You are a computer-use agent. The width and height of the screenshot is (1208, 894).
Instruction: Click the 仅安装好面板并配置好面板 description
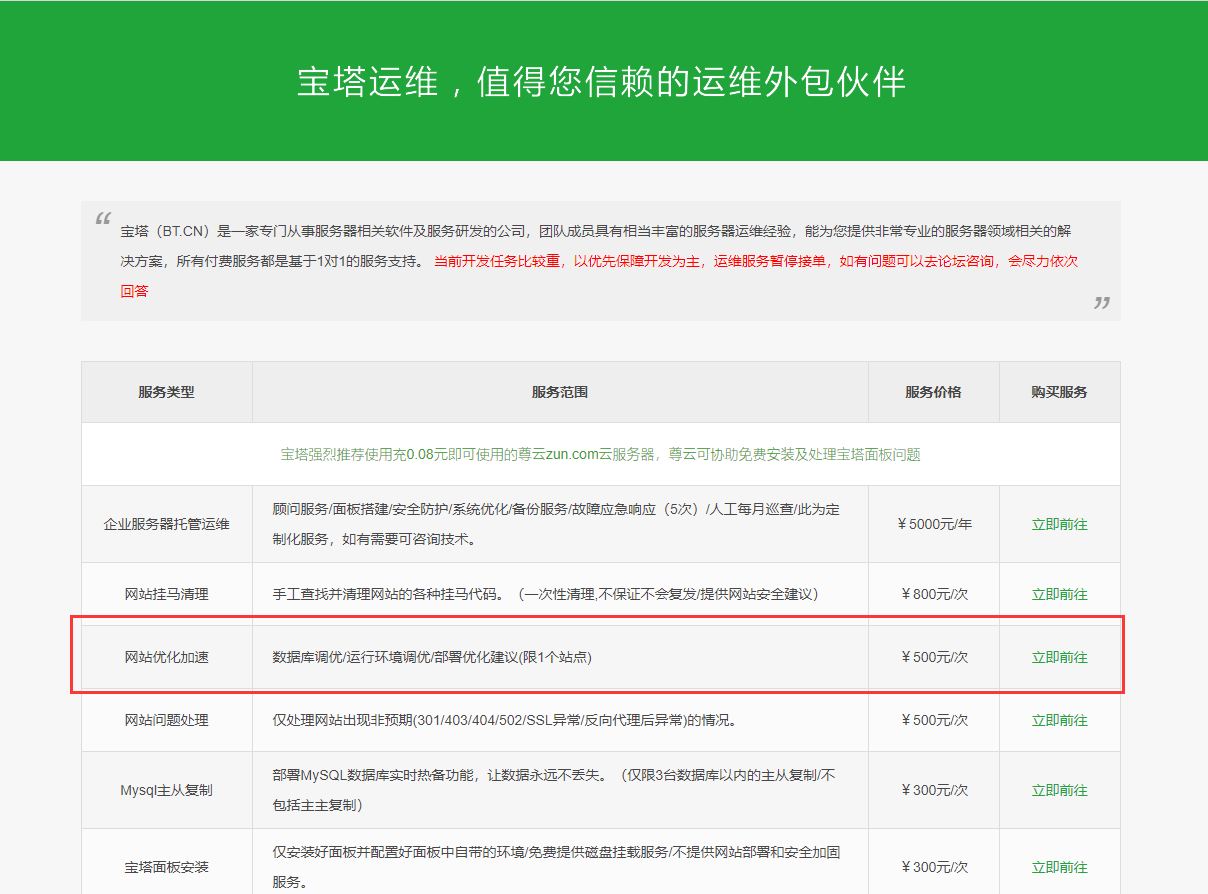pyautogui.click(x=556, y=867)
